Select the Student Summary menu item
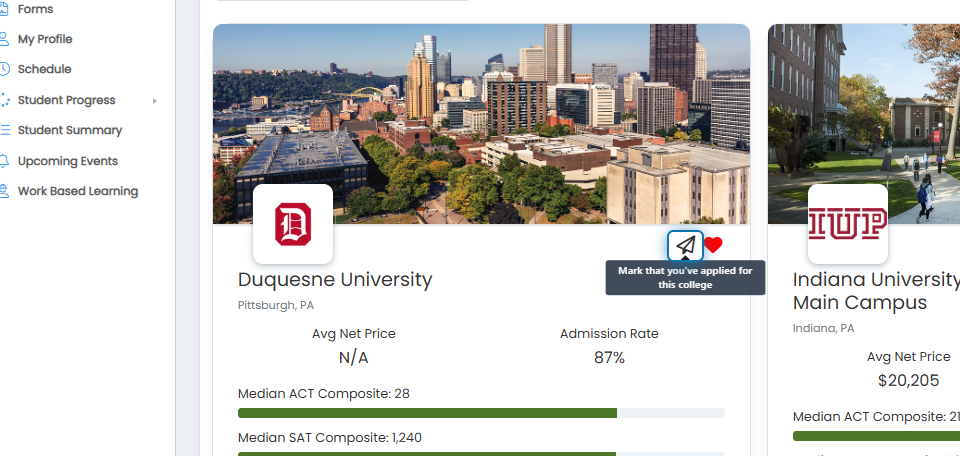Screen dimensions: 960x456 70,130
